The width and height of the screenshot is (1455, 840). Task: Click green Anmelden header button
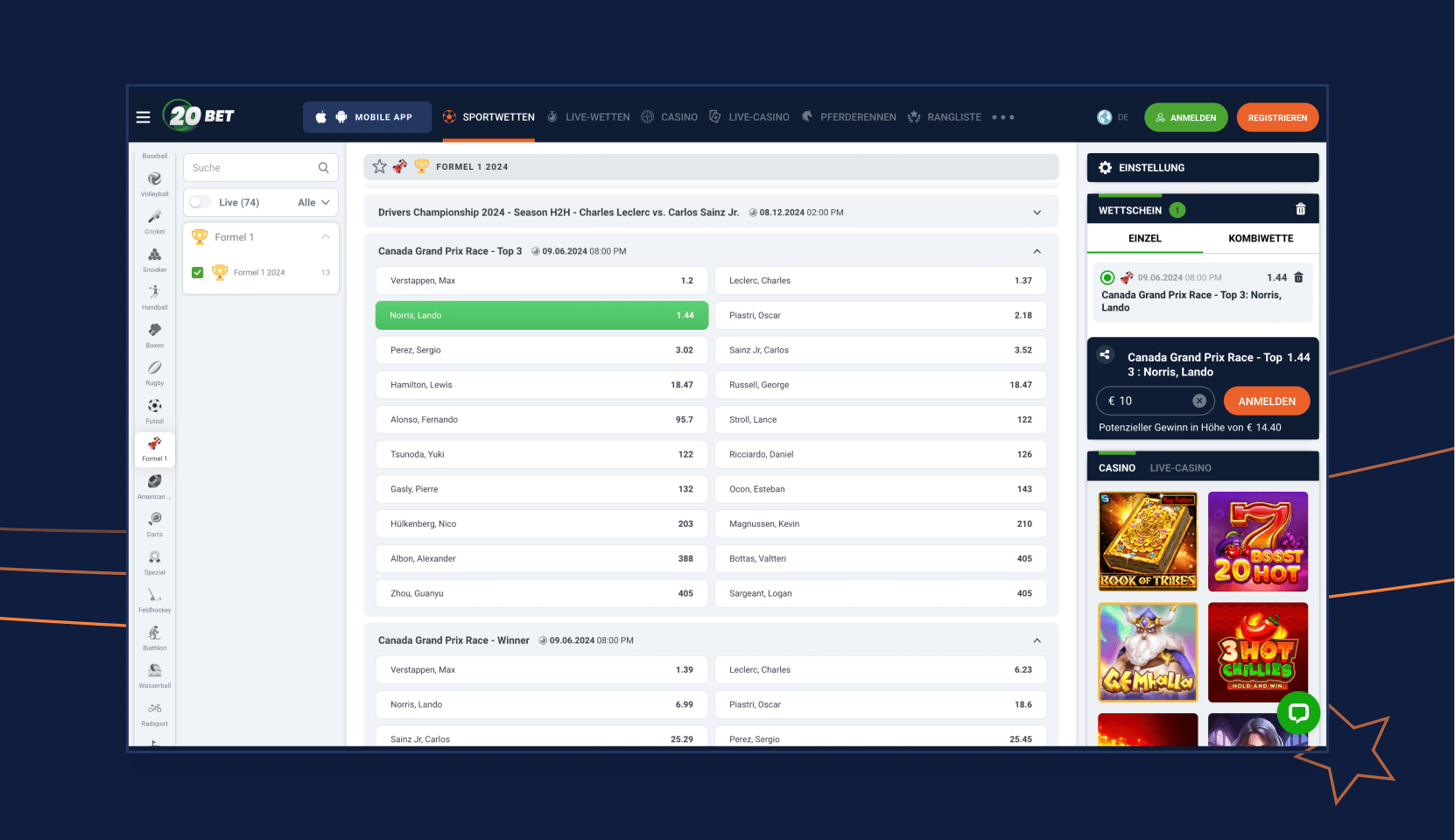[x=1186, y=117]
